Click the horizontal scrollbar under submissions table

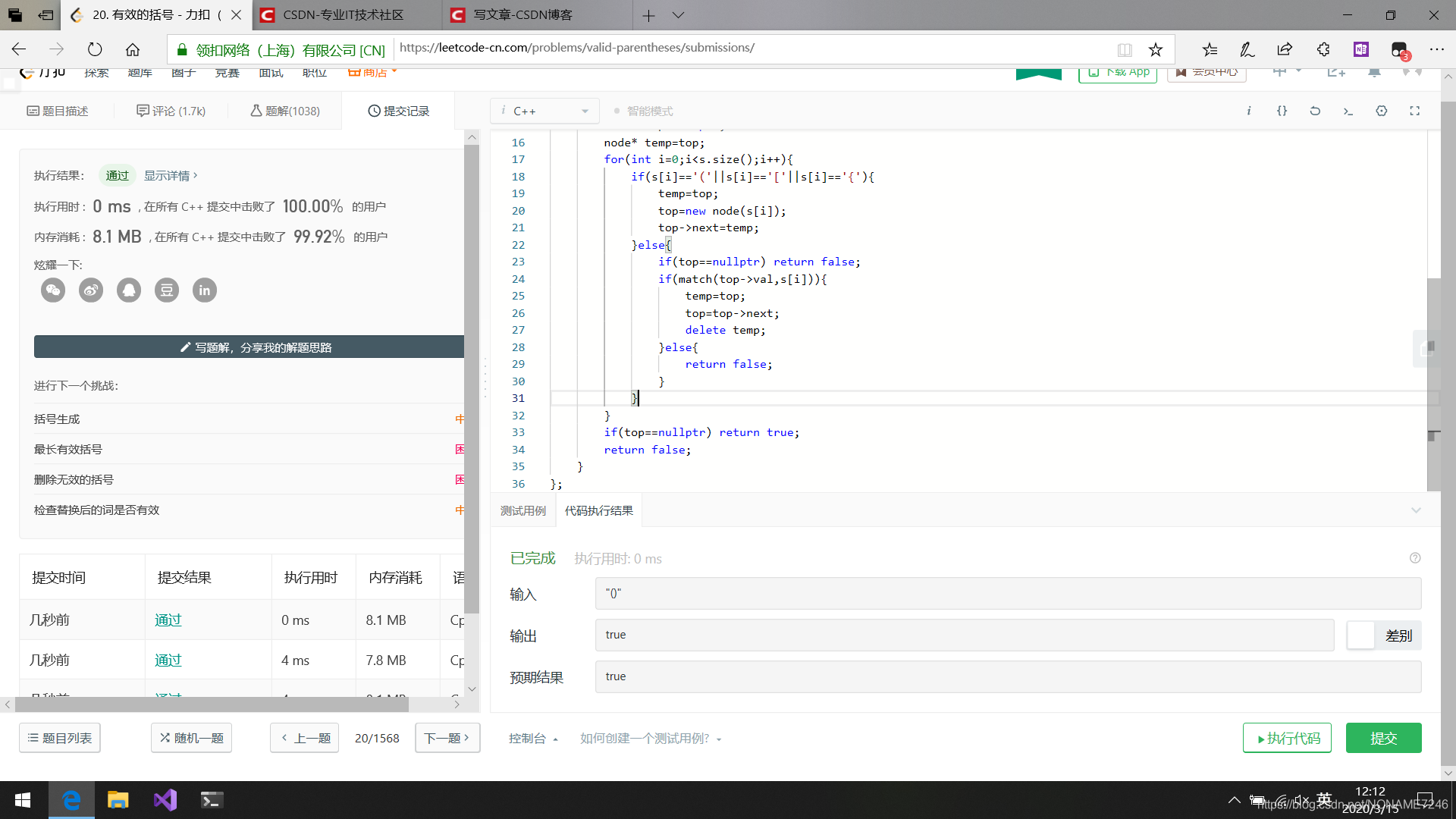[212, 704]
